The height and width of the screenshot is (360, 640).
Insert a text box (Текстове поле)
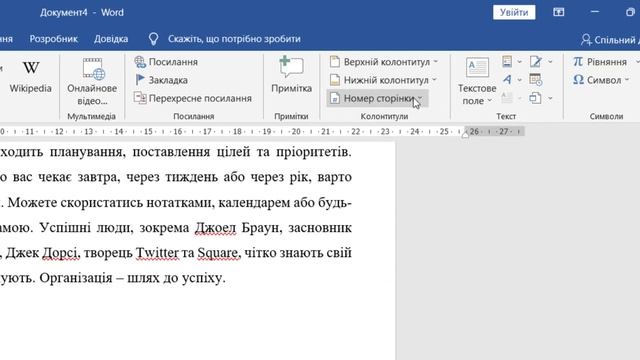coord(477,82)
